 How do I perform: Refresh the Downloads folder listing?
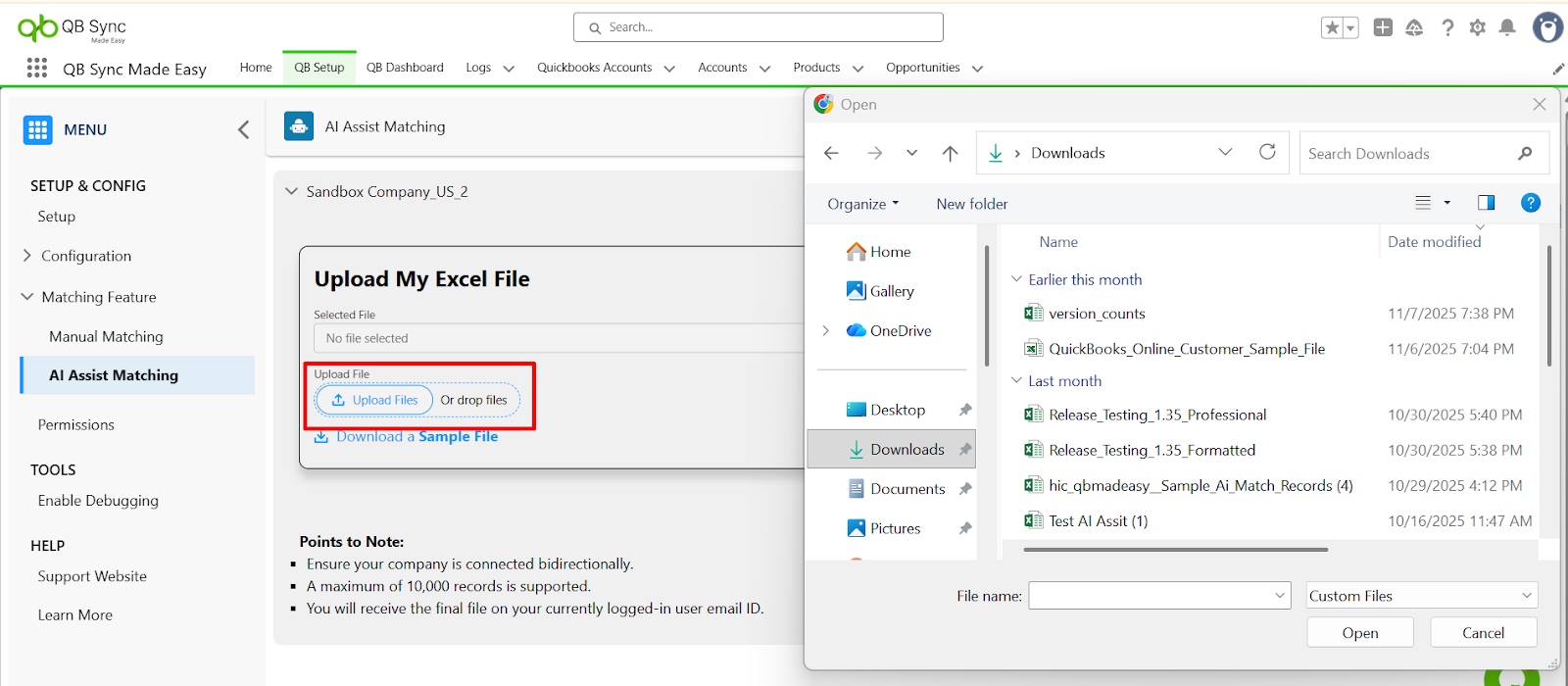coord(1267,152)
